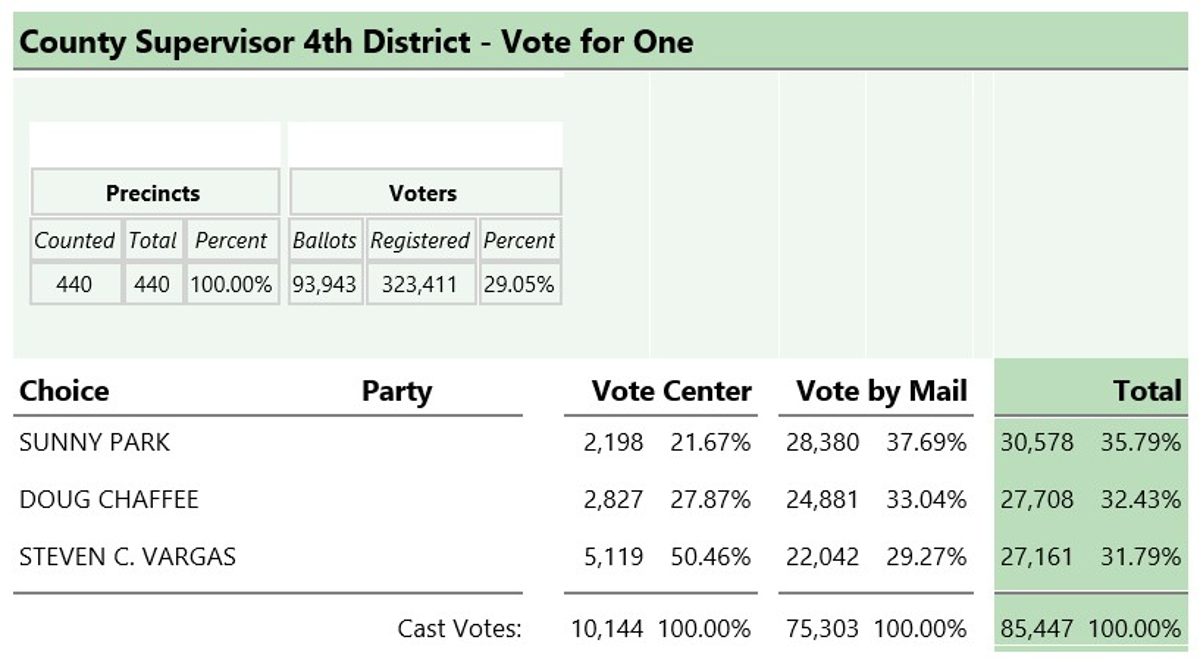Viewport: 1200px width, 665px height.
Task: Click the Total column header
Action: [1148, 390]
